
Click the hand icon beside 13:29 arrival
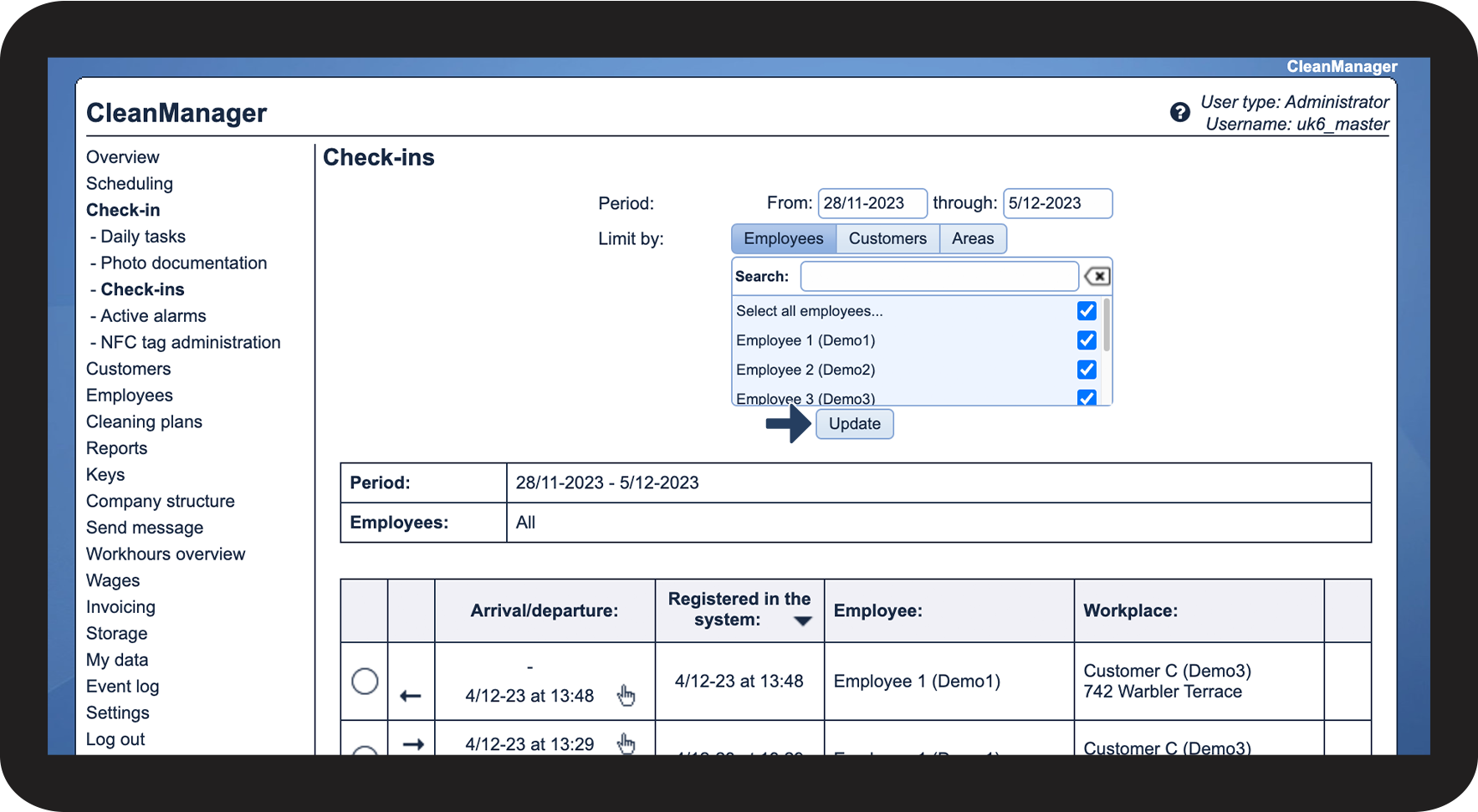tap(626, 743)
